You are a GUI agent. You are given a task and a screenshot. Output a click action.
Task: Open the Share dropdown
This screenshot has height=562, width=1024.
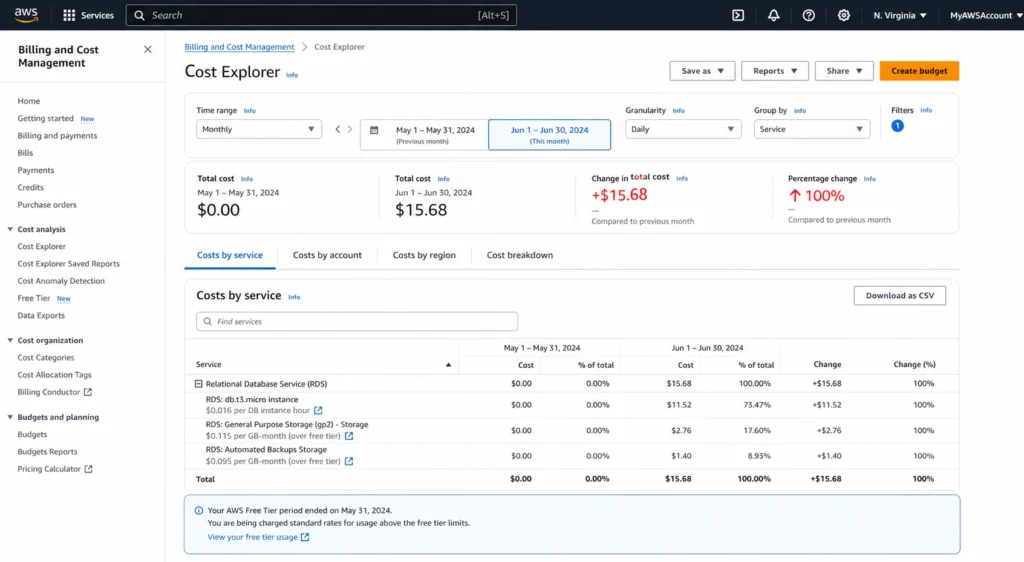click(844, 70)
